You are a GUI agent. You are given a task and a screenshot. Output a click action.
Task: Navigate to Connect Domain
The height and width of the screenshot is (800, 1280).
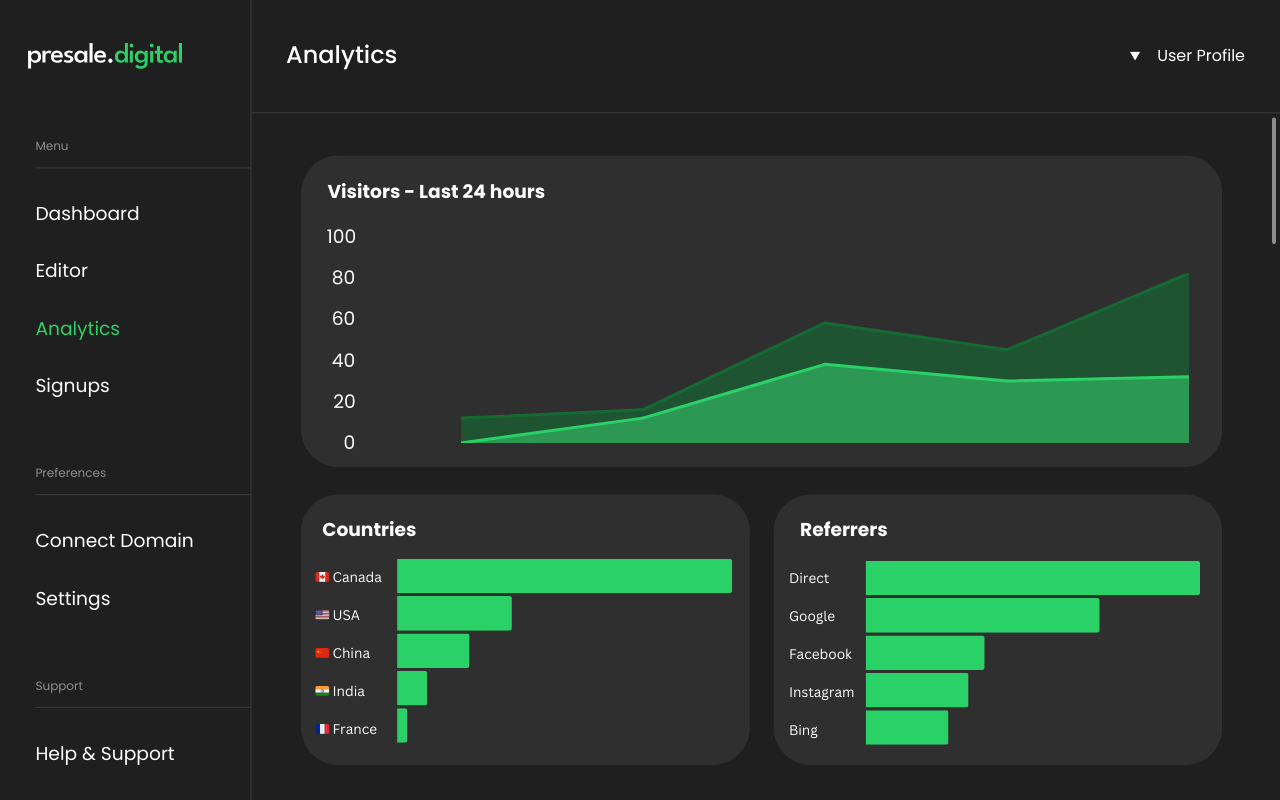point(114,541)
